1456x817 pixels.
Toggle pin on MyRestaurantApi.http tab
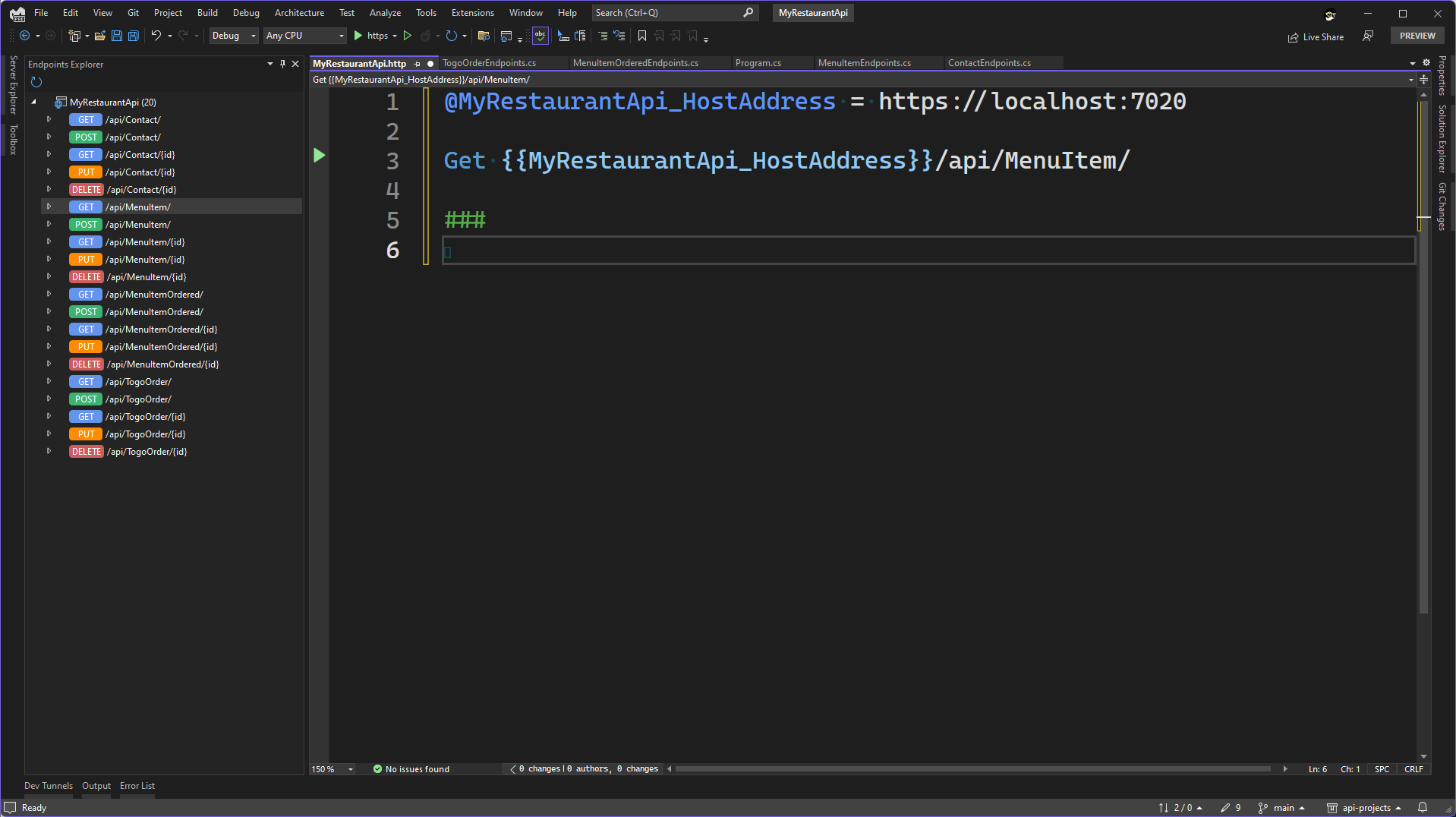point(417,64)
